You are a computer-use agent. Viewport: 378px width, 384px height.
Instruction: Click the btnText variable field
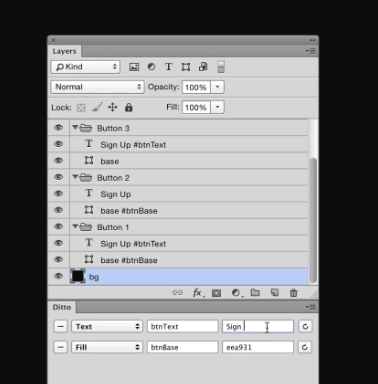click(x=183, y=326)
